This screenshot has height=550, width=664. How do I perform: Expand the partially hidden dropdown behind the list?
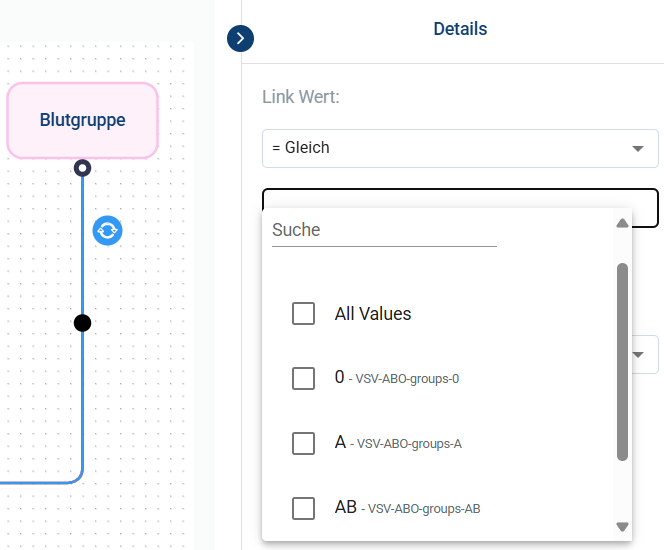click(x=645, y=354)
